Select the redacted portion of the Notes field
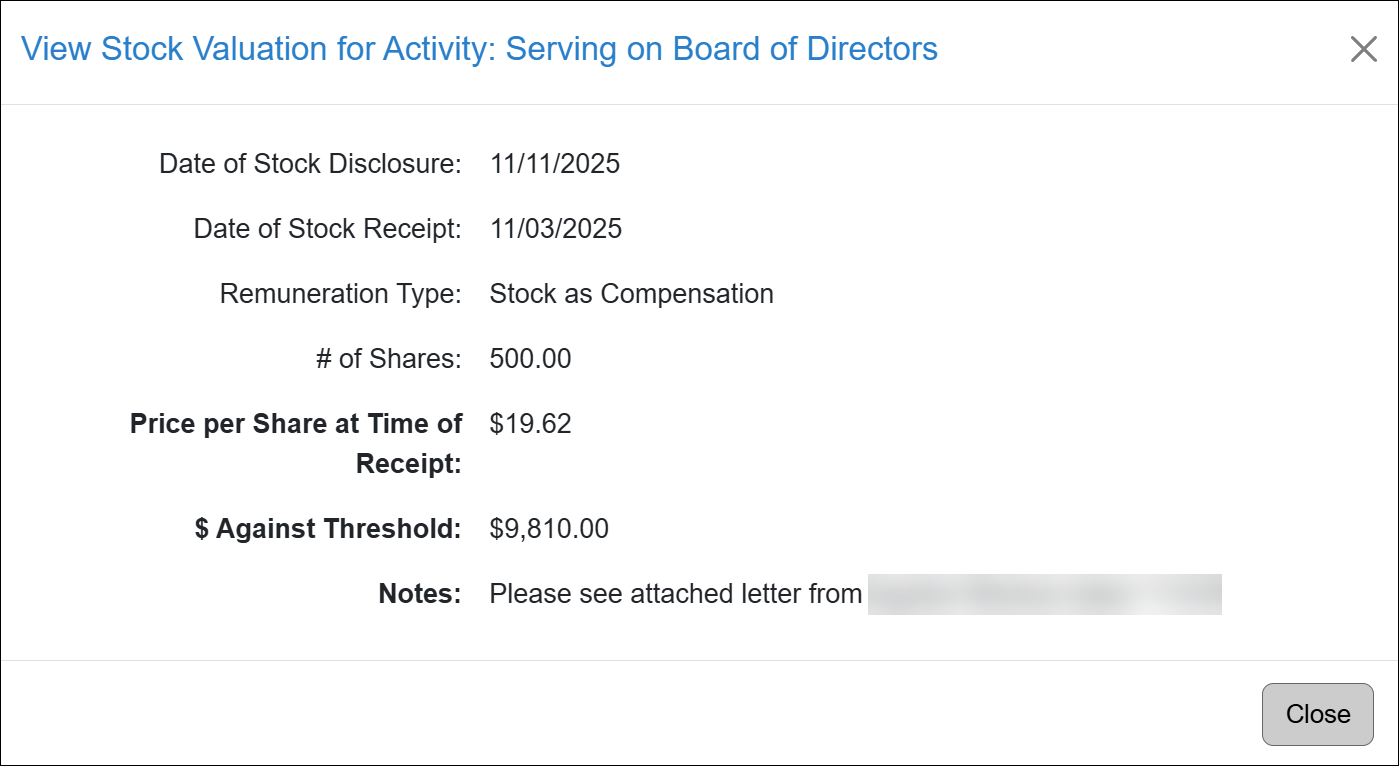This screenshot has height=766, width=1399. (x=1045, y=593)
